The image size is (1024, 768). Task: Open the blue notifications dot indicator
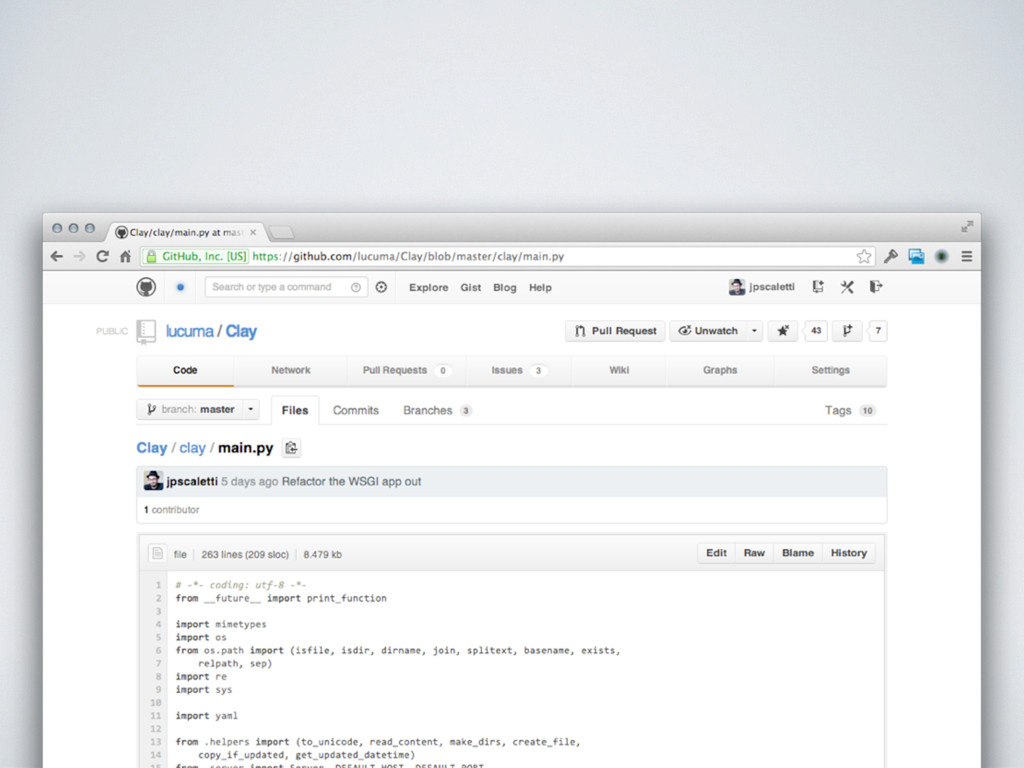181,287
